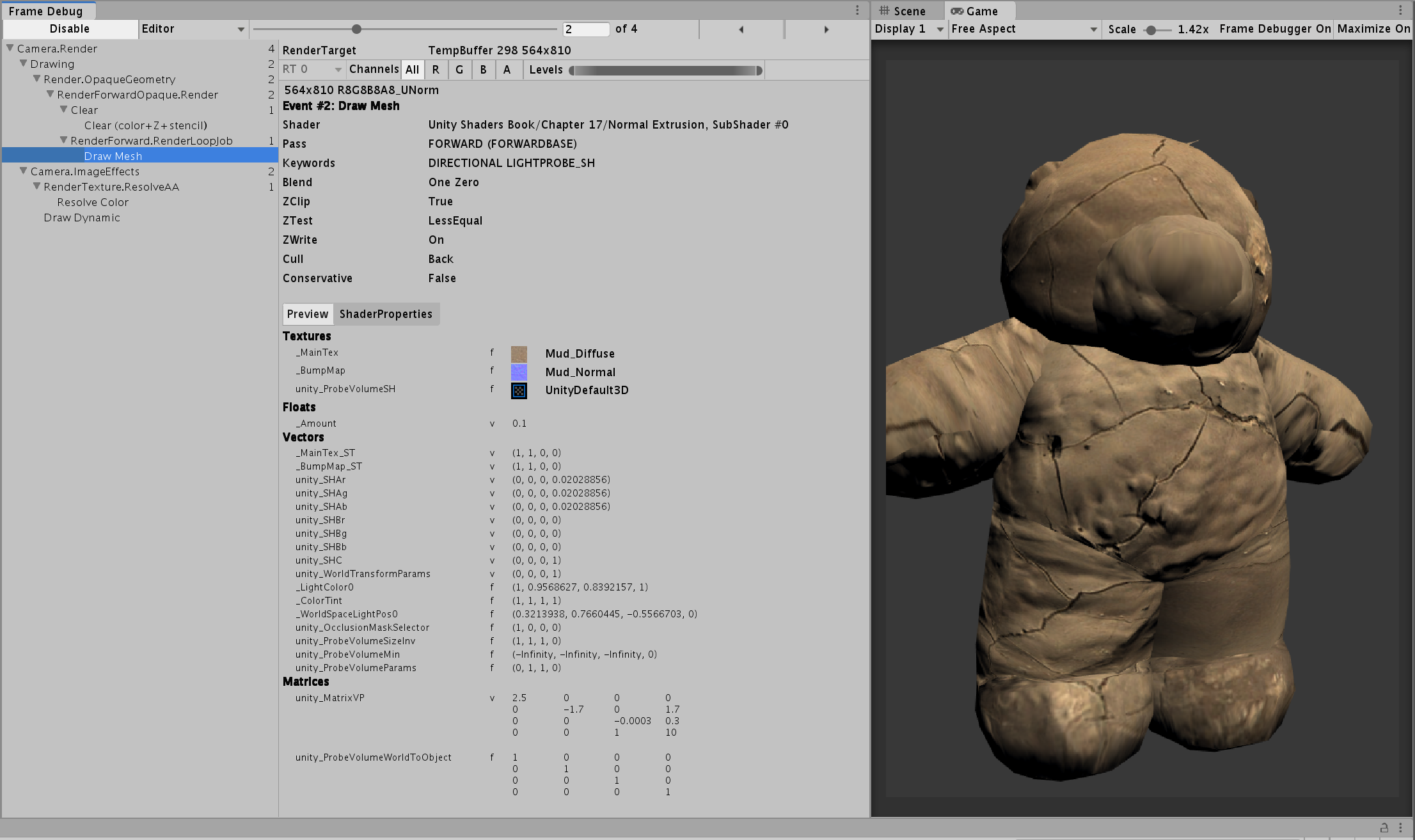Click the unity_ProbeVolumeWorldToObject label
This screenshot has width=1415, height=840.
[373, 757]
